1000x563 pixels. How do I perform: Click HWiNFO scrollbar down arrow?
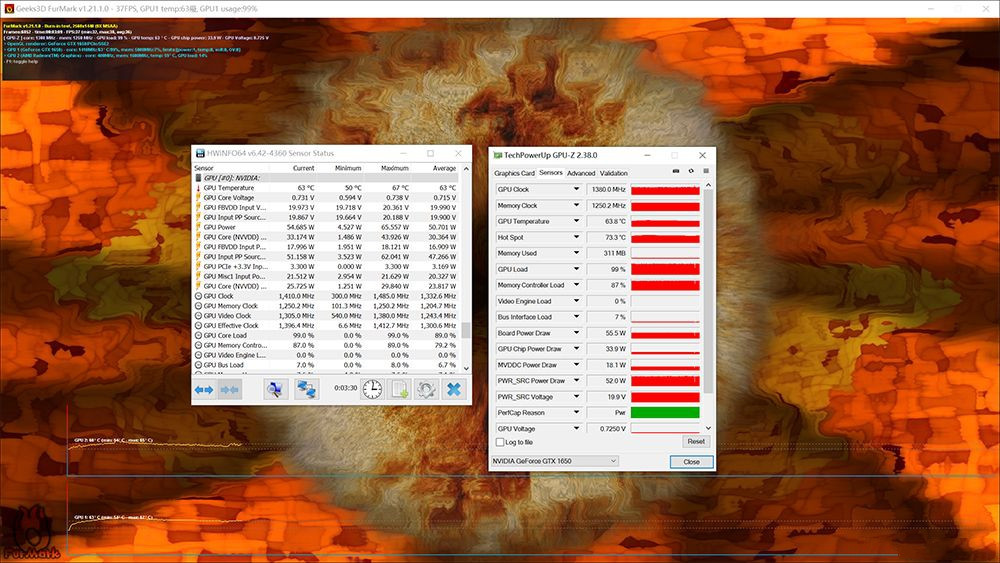click(x=466, y=369)
